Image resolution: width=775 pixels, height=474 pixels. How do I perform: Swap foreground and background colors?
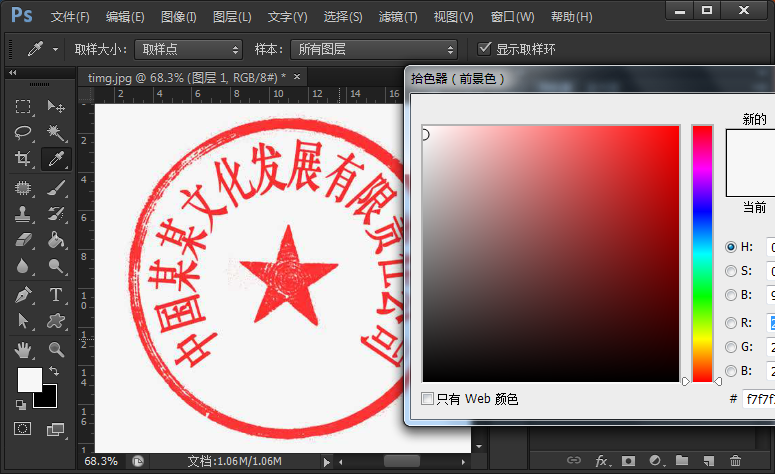pyautogui.click(x=54, y=371)
